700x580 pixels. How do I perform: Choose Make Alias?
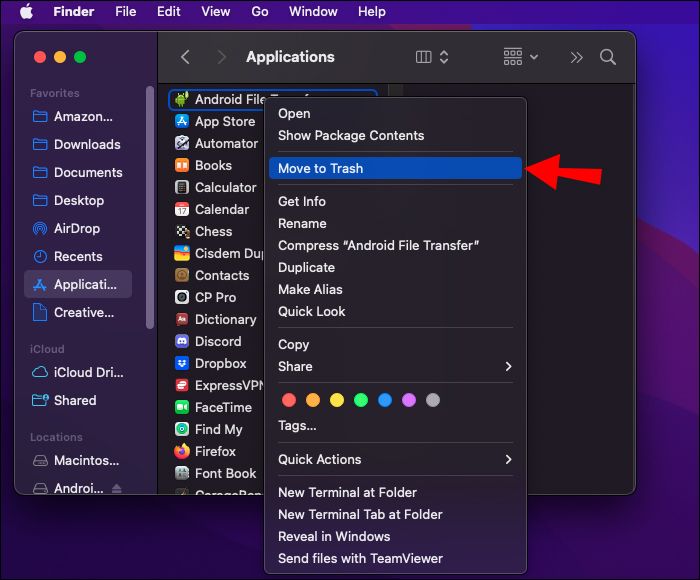tap(395, 289)
